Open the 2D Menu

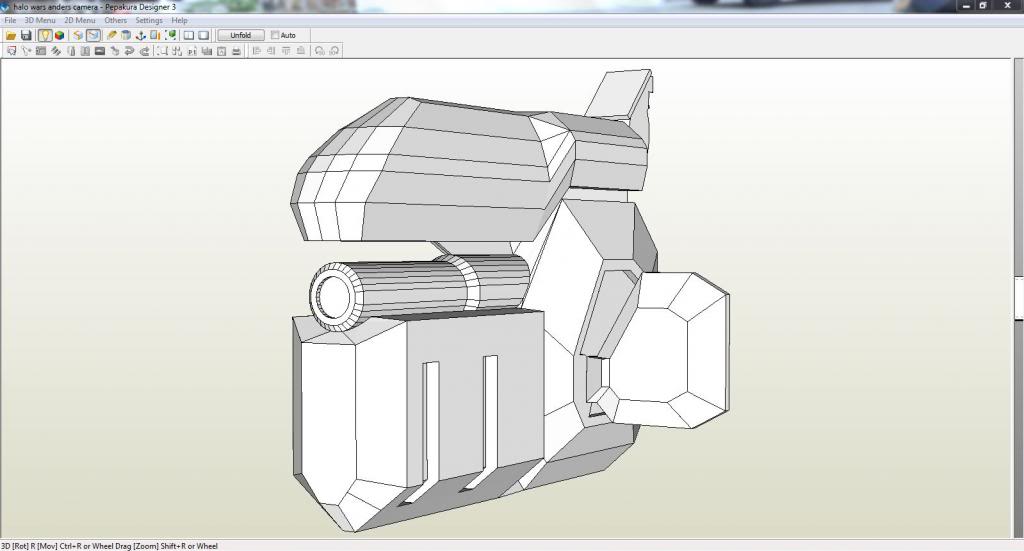click(x=80, y=20)
